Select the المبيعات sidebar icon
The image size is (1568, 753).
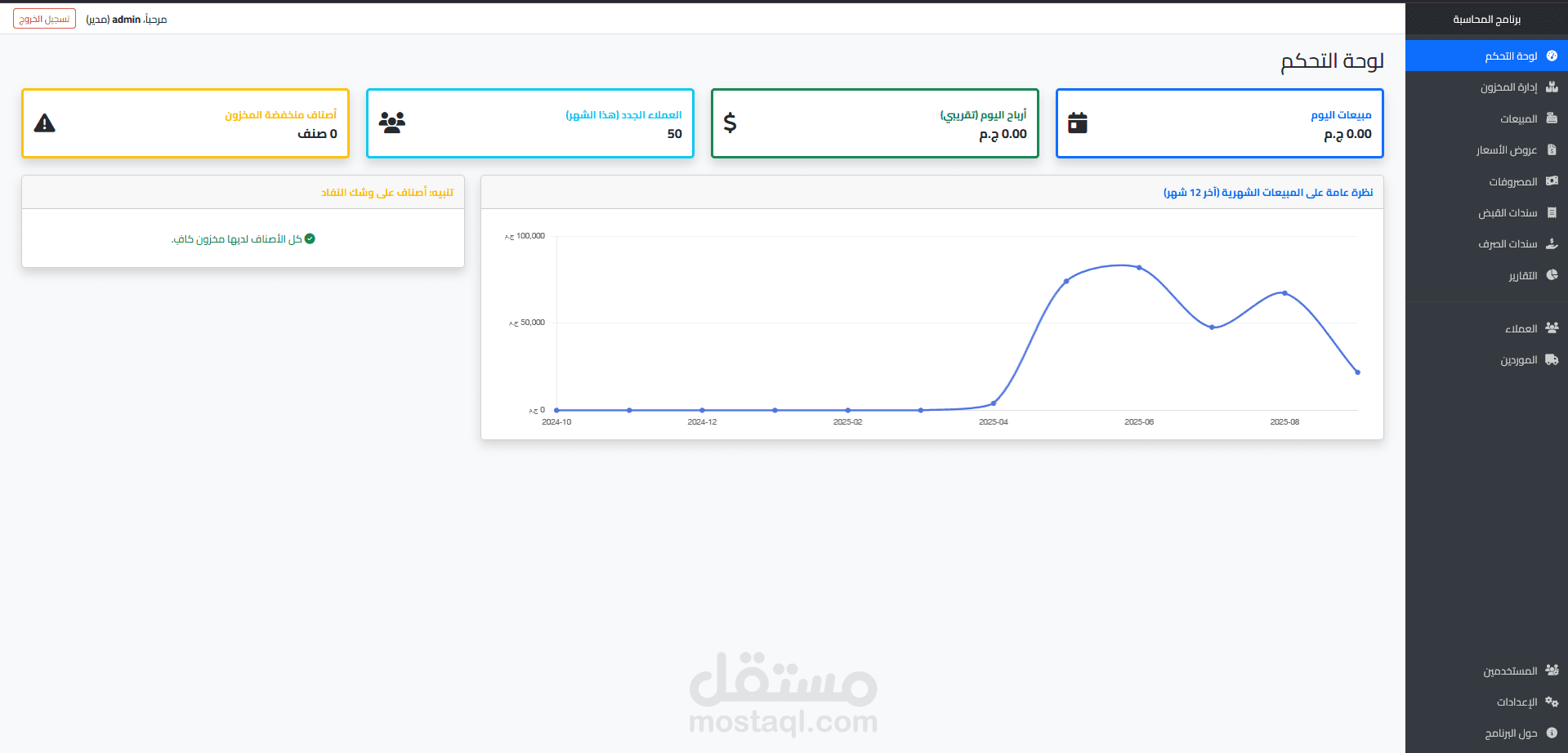1552,118
